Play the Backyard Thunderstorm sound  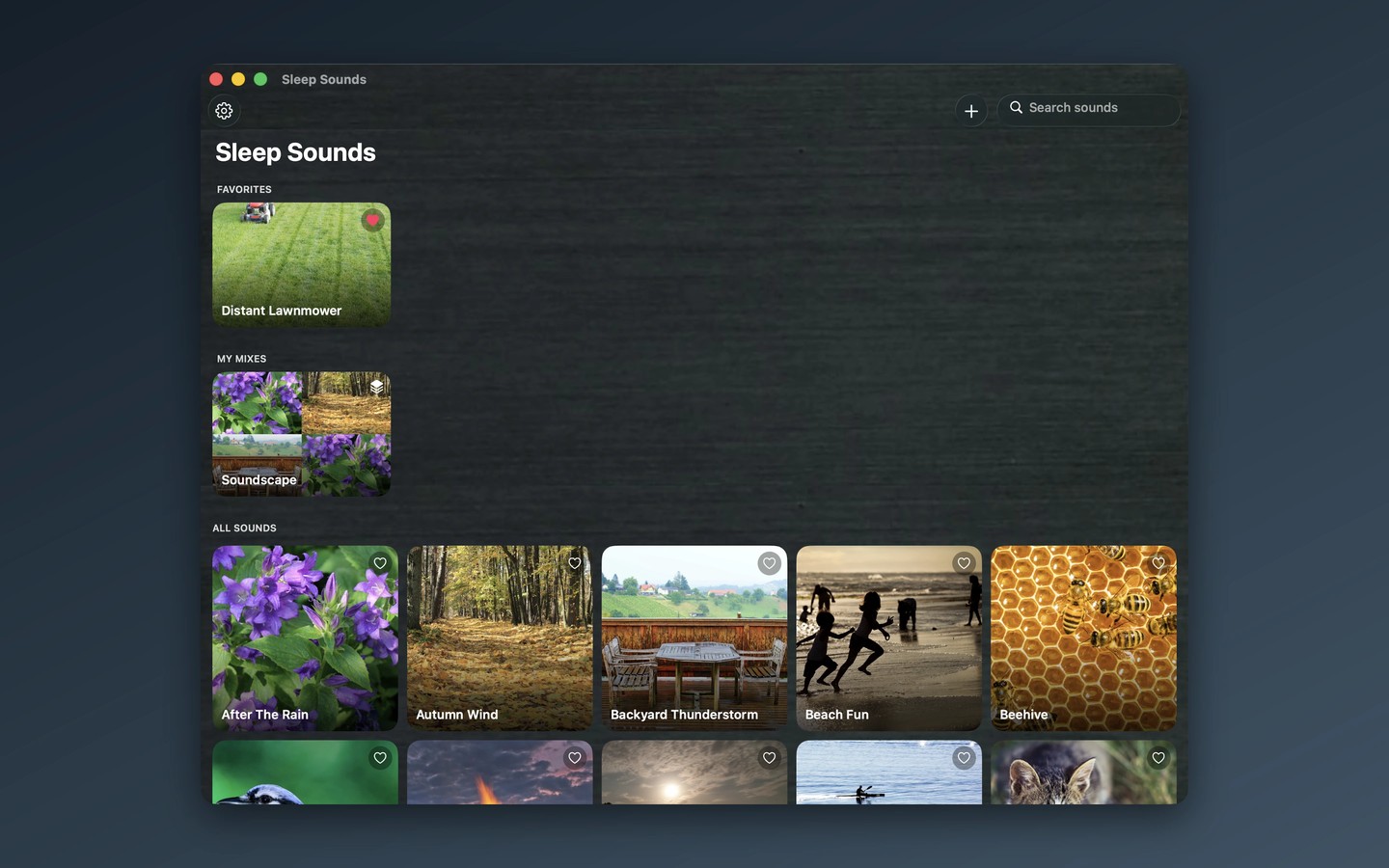coord(694,638)
